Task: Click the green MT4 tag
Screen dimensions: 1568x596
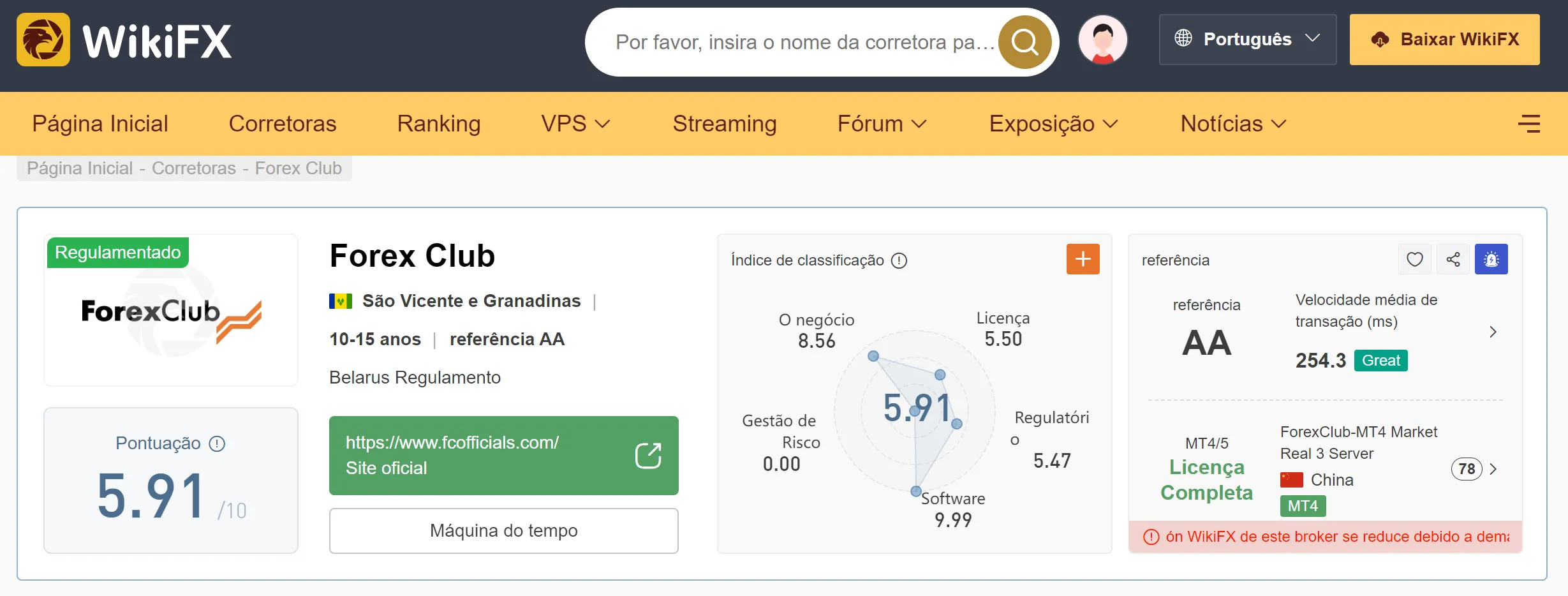Action: point(1303,506)
